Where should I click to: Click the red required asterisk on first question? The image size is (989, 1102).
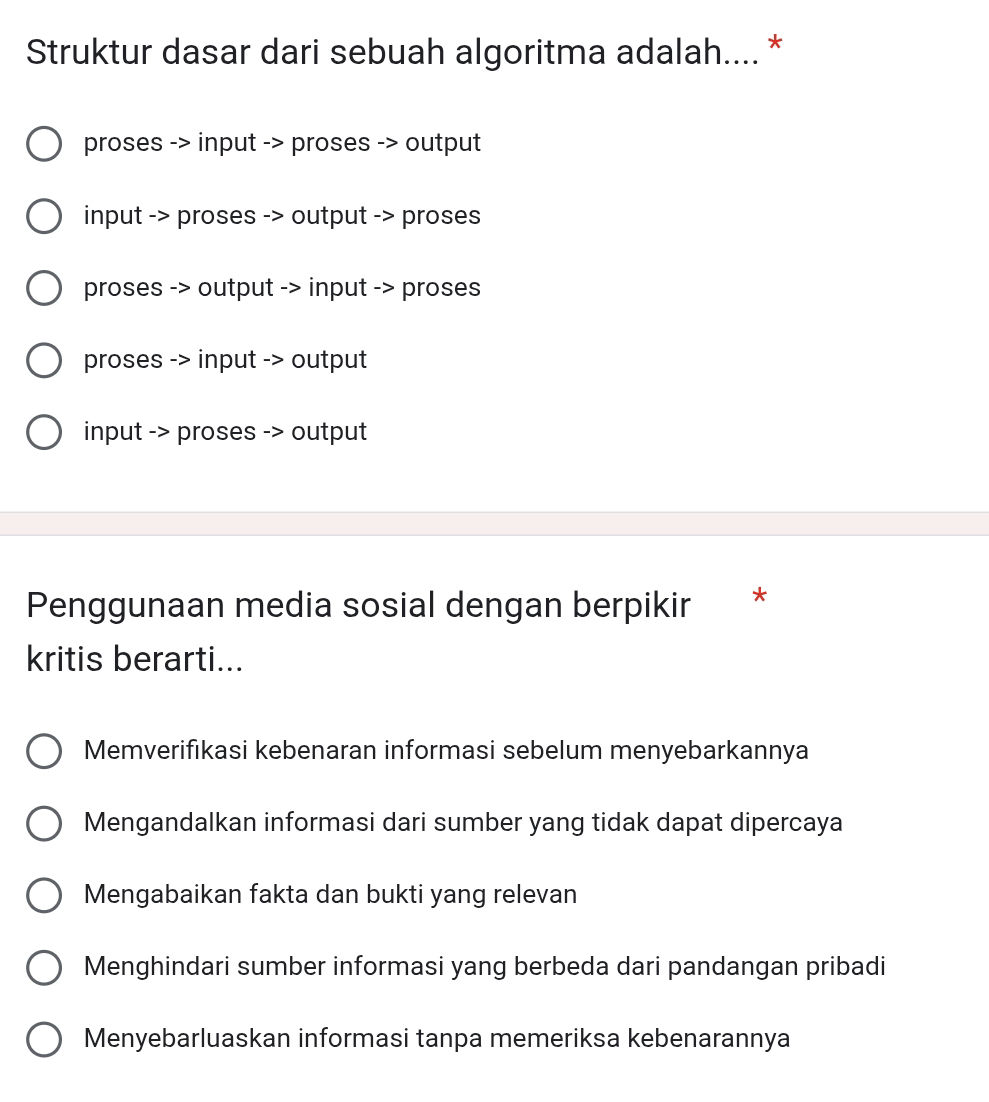point(775,44)
